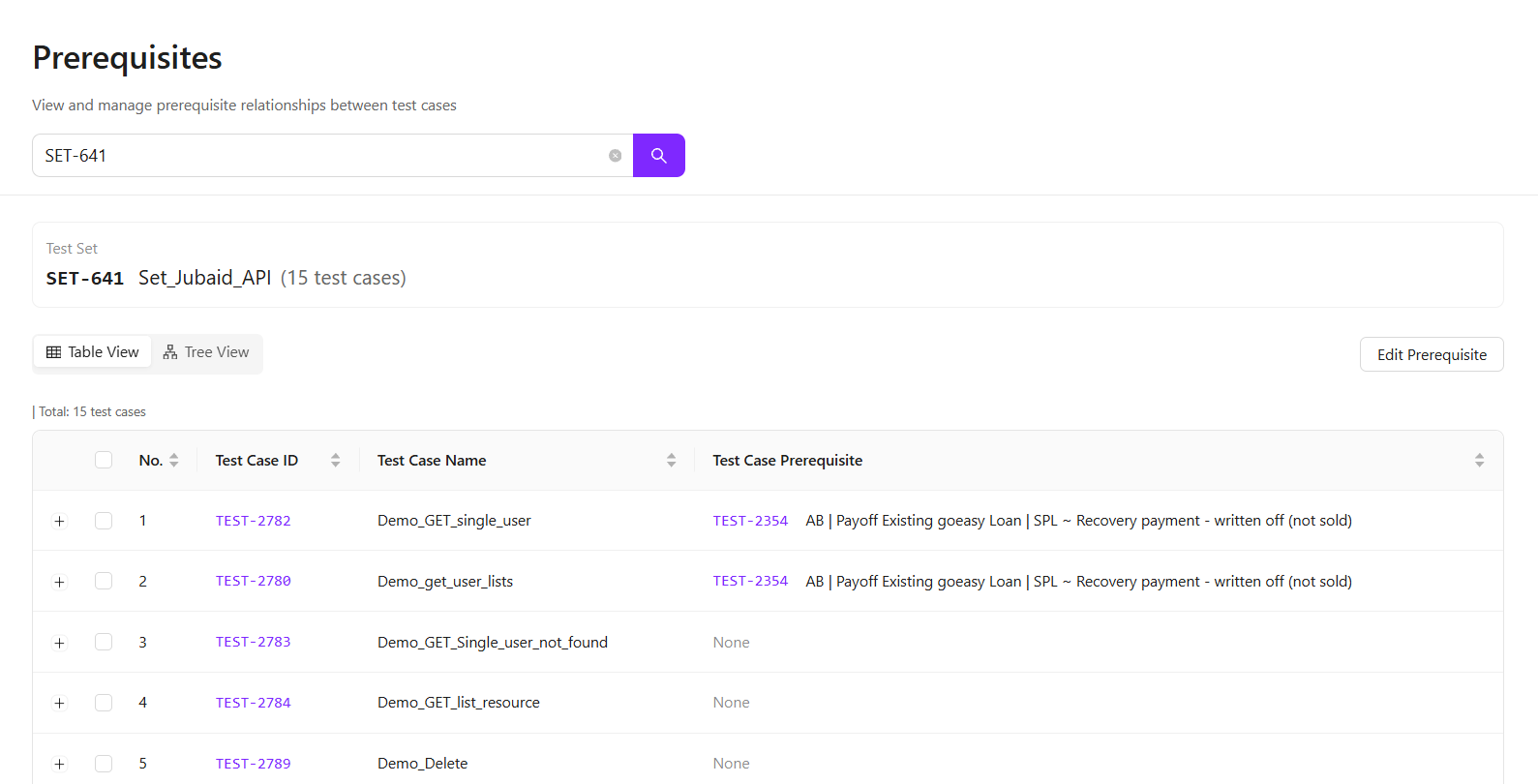Open the TEST-2782 test case link
Screen dimensions: 1538x784
coord(253,521)
